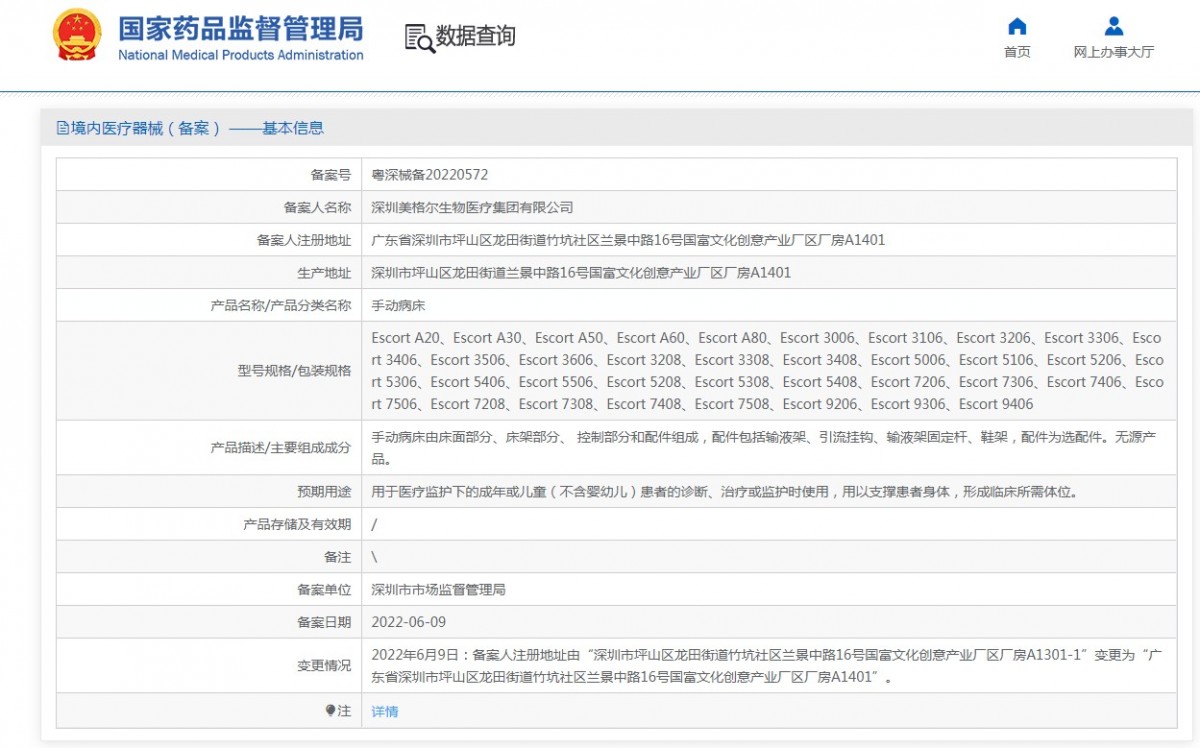
Task: Click the 备案号 label cell
Action: pyautogui.click(x=331, y=175)
